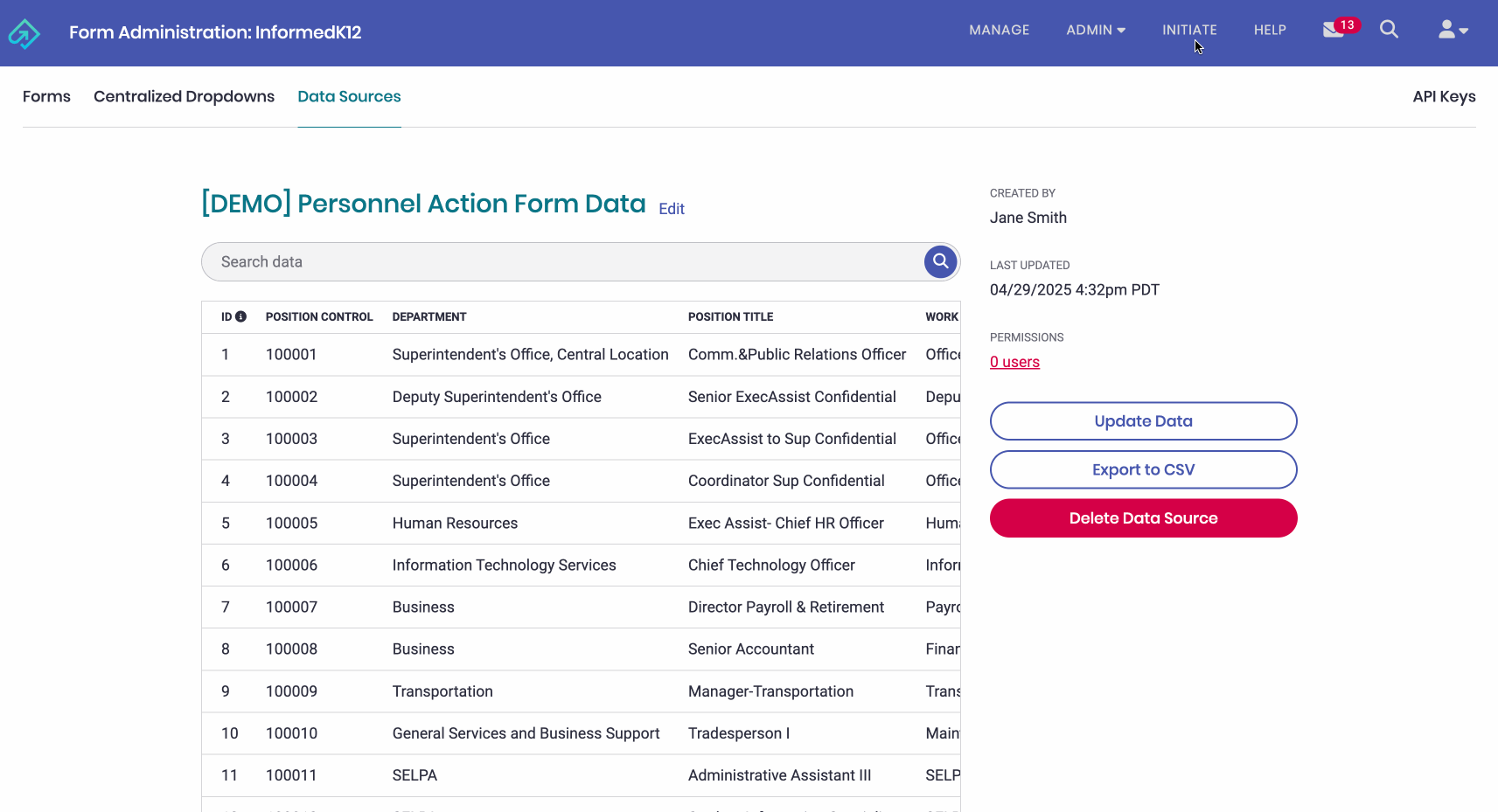Select Human Resources department cell
The height and width of the screenshot is (812, 1498).
(455, 524)
